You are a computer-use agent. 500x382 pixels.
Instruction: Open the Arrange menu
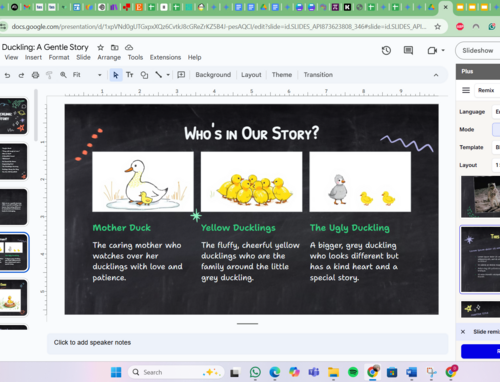[109, 57]
